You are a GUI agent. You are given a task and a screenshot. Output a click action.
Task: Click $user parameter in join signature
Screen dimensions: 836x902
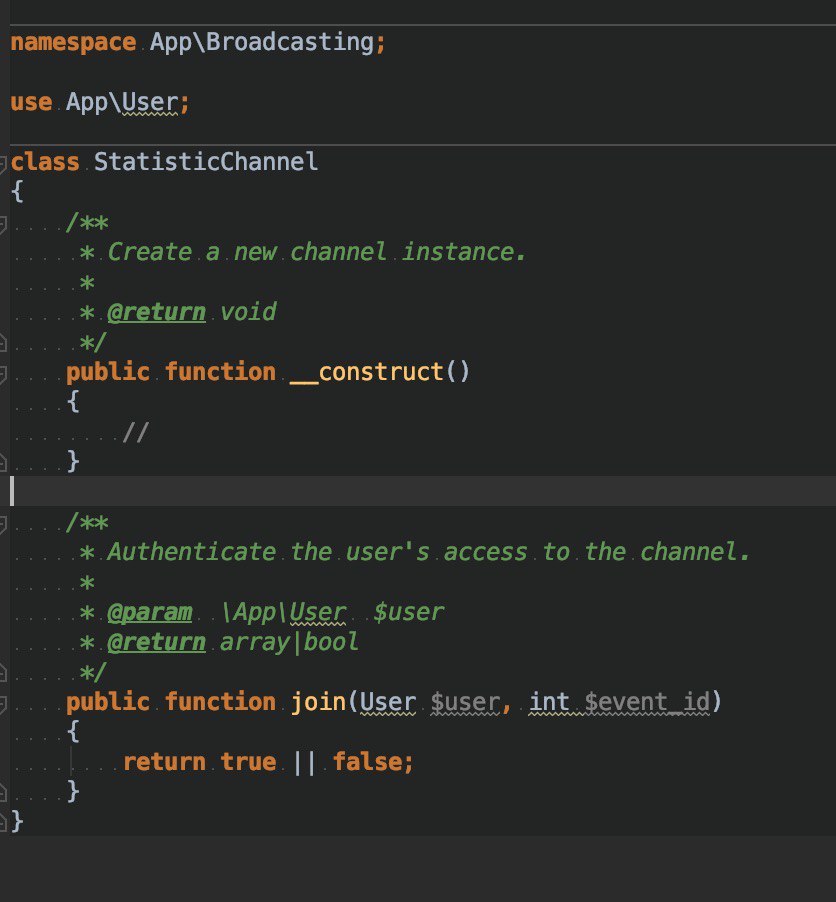[x=465, y=702]
